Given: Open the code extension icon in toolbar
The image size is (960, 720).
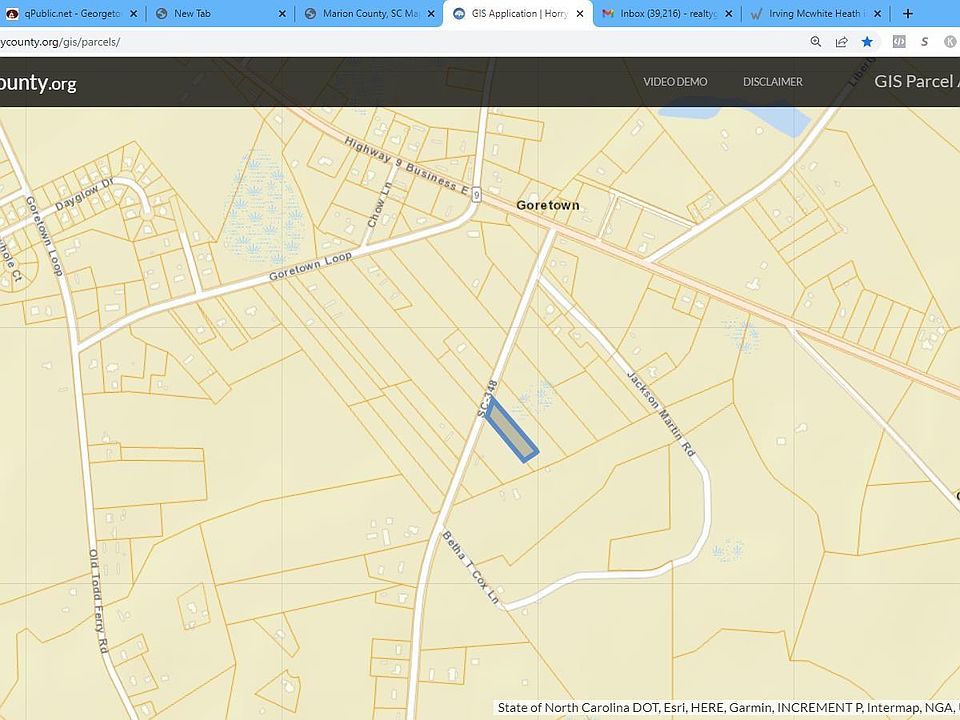Looking at the screenshot, I should pyautogui.click(x=899, y=42).
